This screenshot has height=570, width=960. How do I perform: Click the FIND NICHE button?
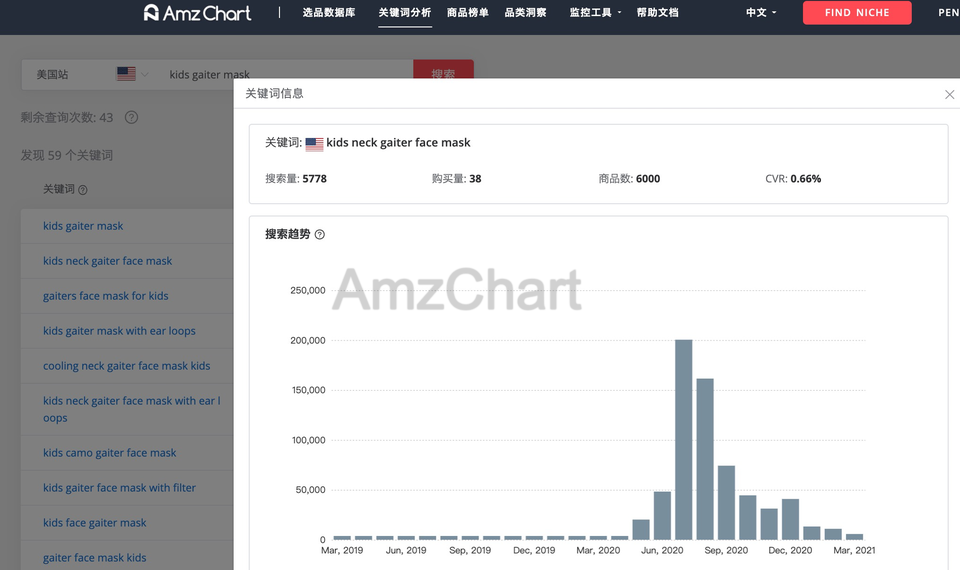(857, 12)
